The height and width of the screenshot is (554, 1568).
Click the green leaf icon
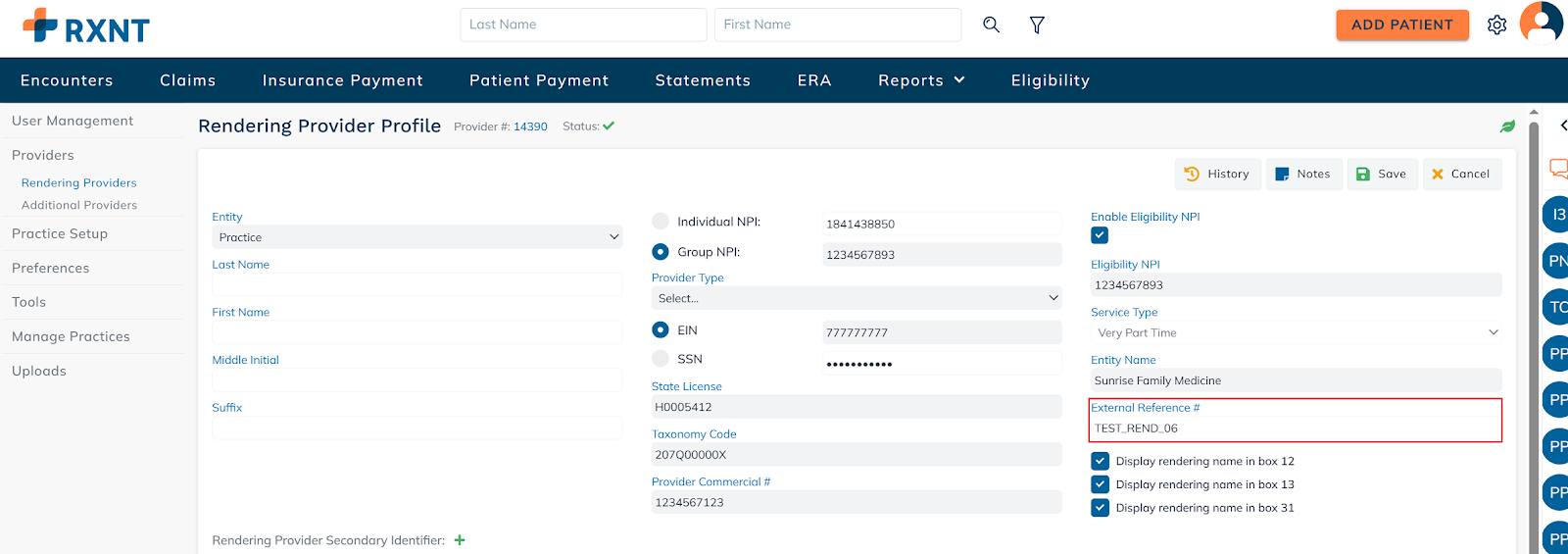(1507, 126)
